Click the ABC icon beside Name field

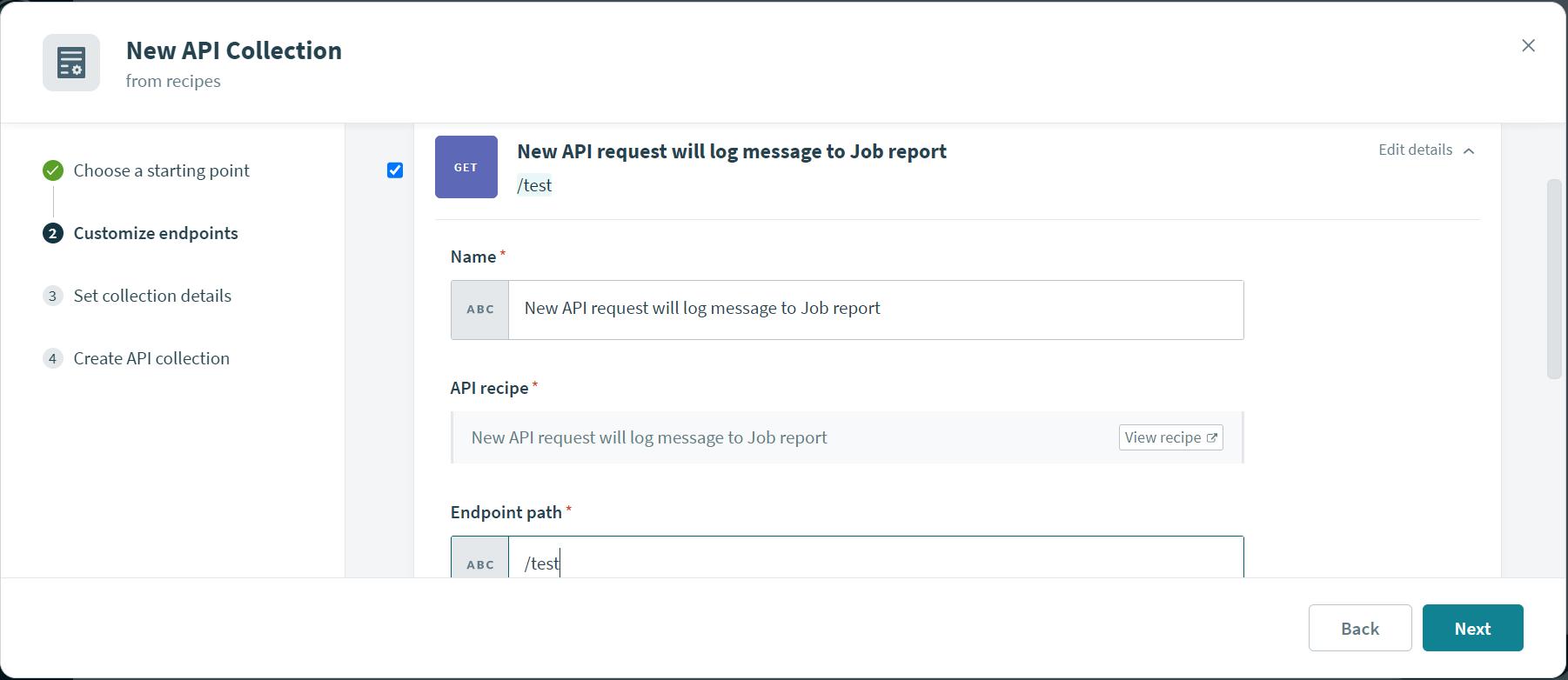(480, 310)
